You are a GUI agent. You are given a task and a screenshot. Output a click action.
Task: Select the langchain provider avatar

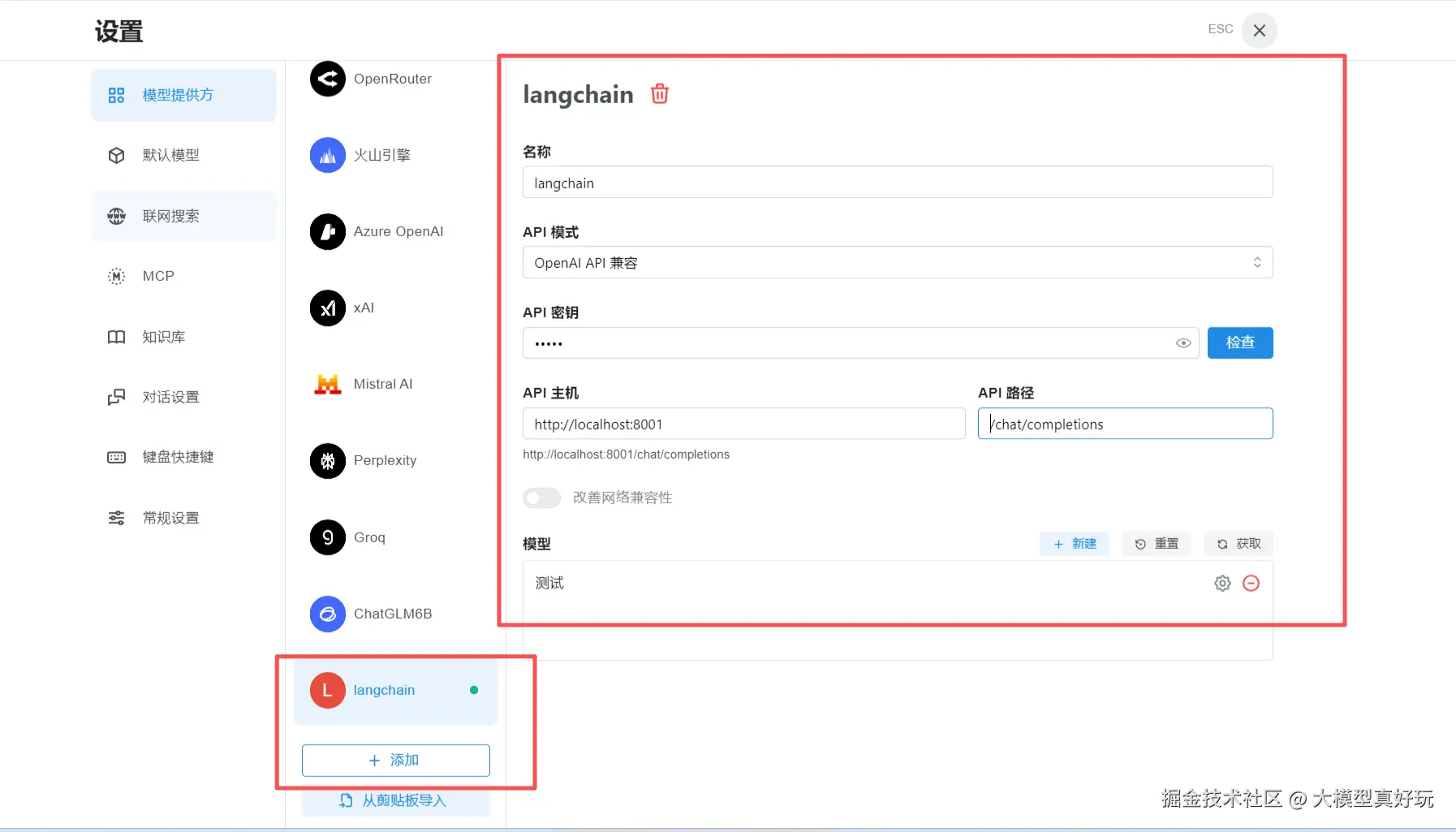click(x=328, y=690)
